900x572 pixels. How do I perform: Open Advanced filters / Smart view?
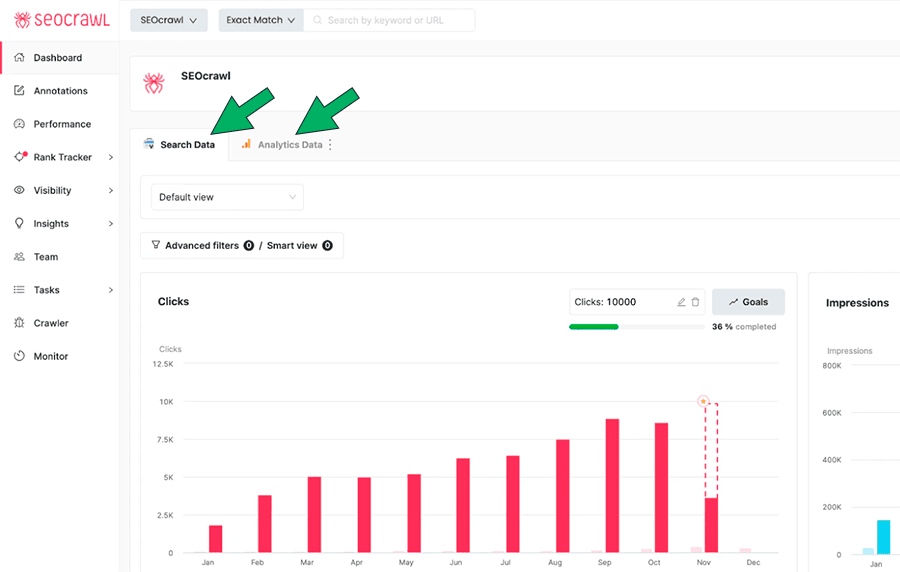click(242, 245)
